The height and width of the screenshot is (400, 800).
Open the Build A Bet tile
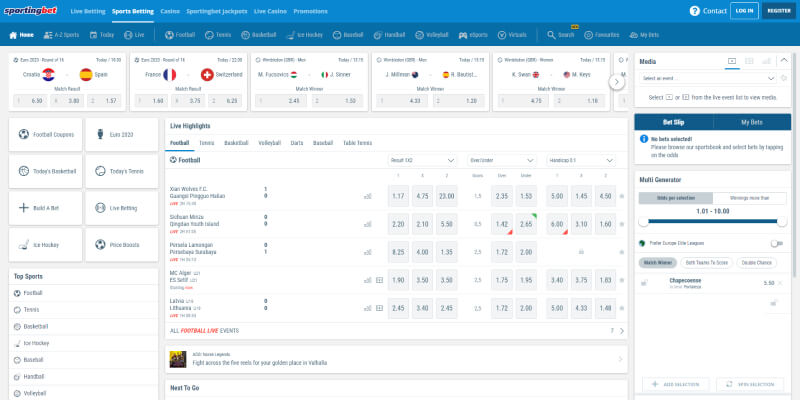[45, 208]
